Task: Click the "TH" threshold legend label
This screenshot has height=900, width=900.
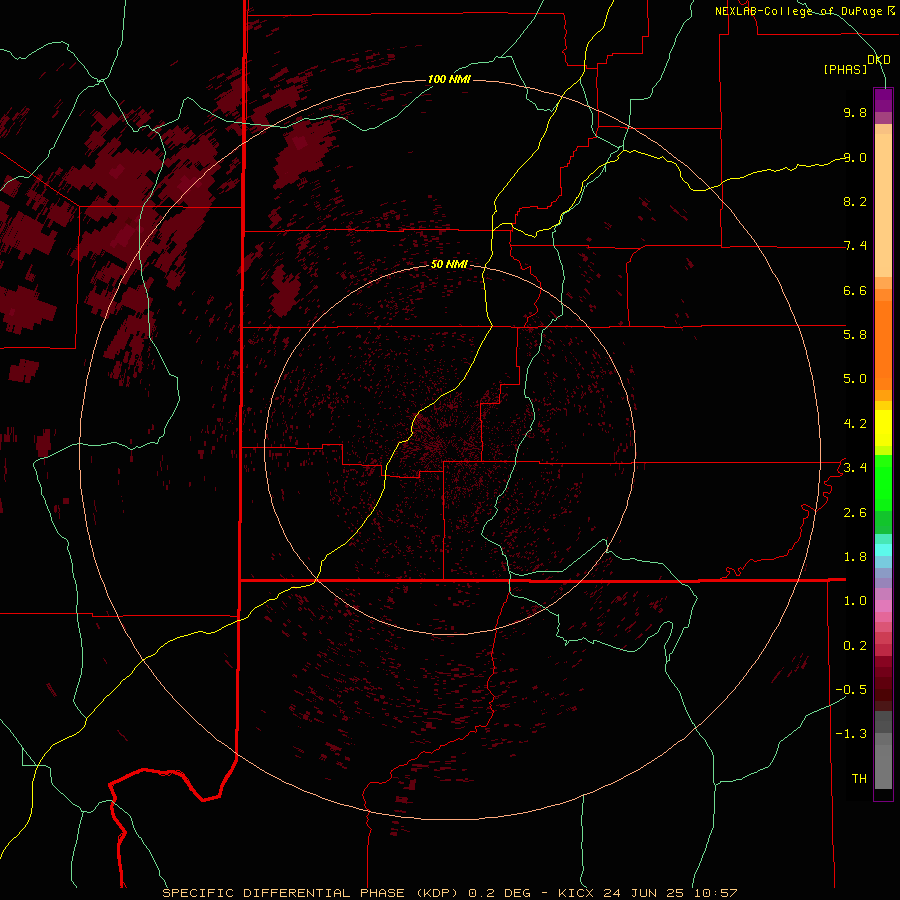Action: tap(859, 779)
